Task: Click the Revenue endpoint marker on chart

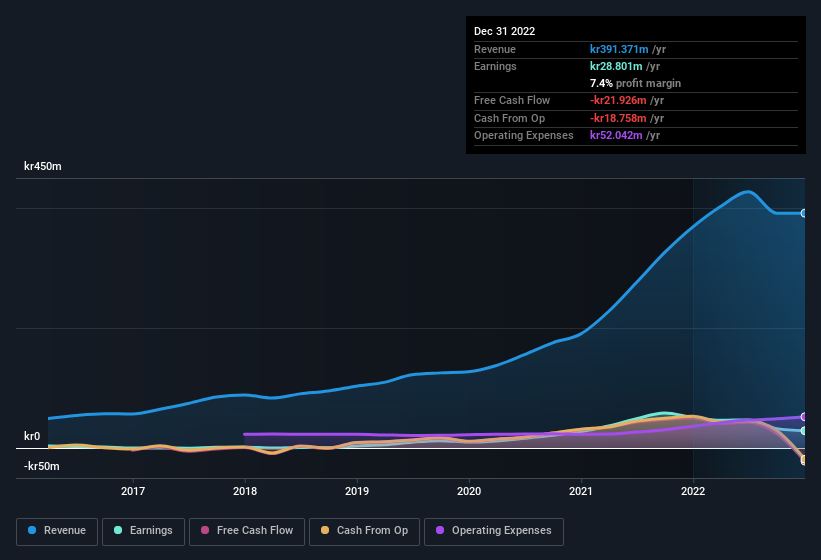Action: pos(804,213)
